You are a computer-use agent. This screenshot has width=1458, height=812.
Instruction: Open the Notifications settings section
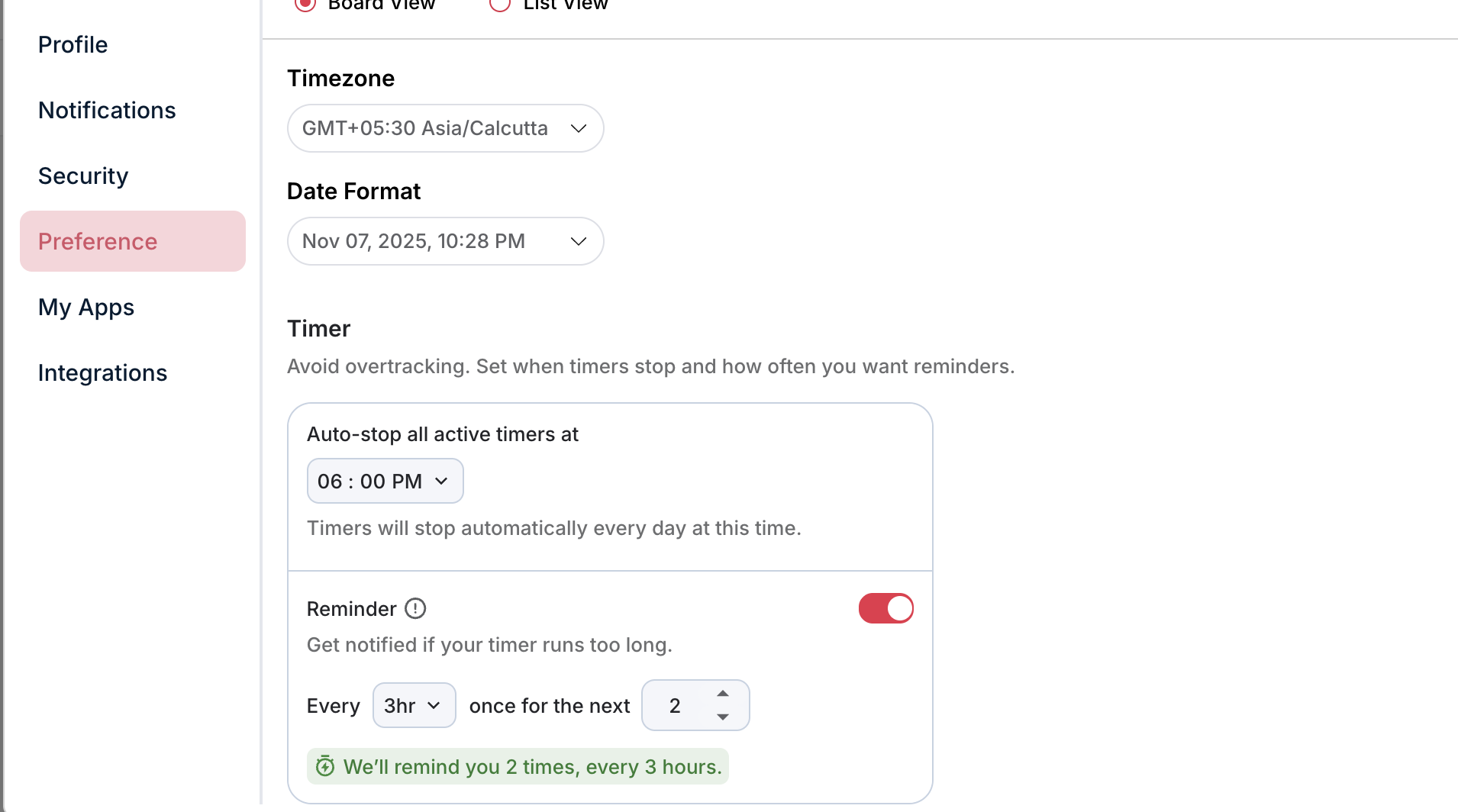click(x=107, y=111)
